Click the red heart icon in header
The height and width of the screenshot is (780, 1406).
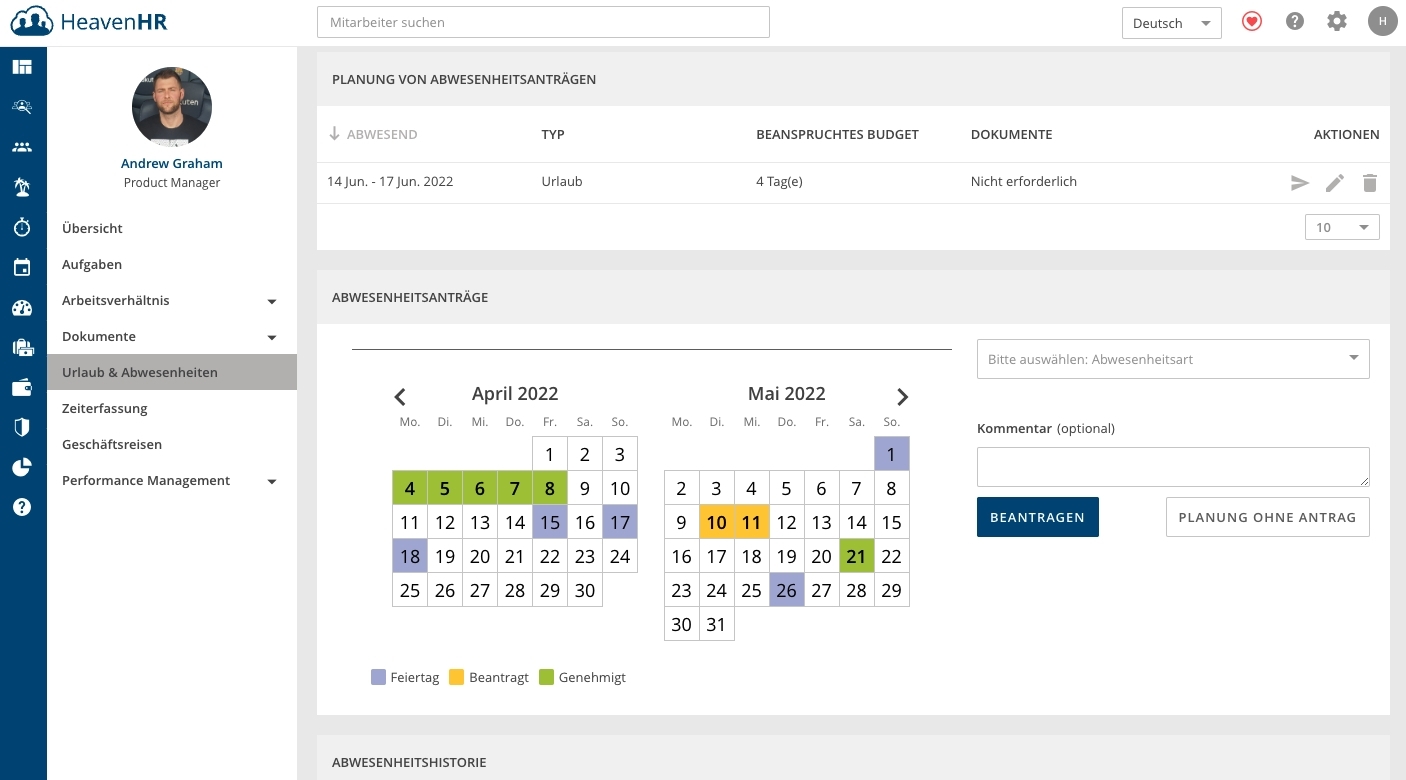[1252, 21]
